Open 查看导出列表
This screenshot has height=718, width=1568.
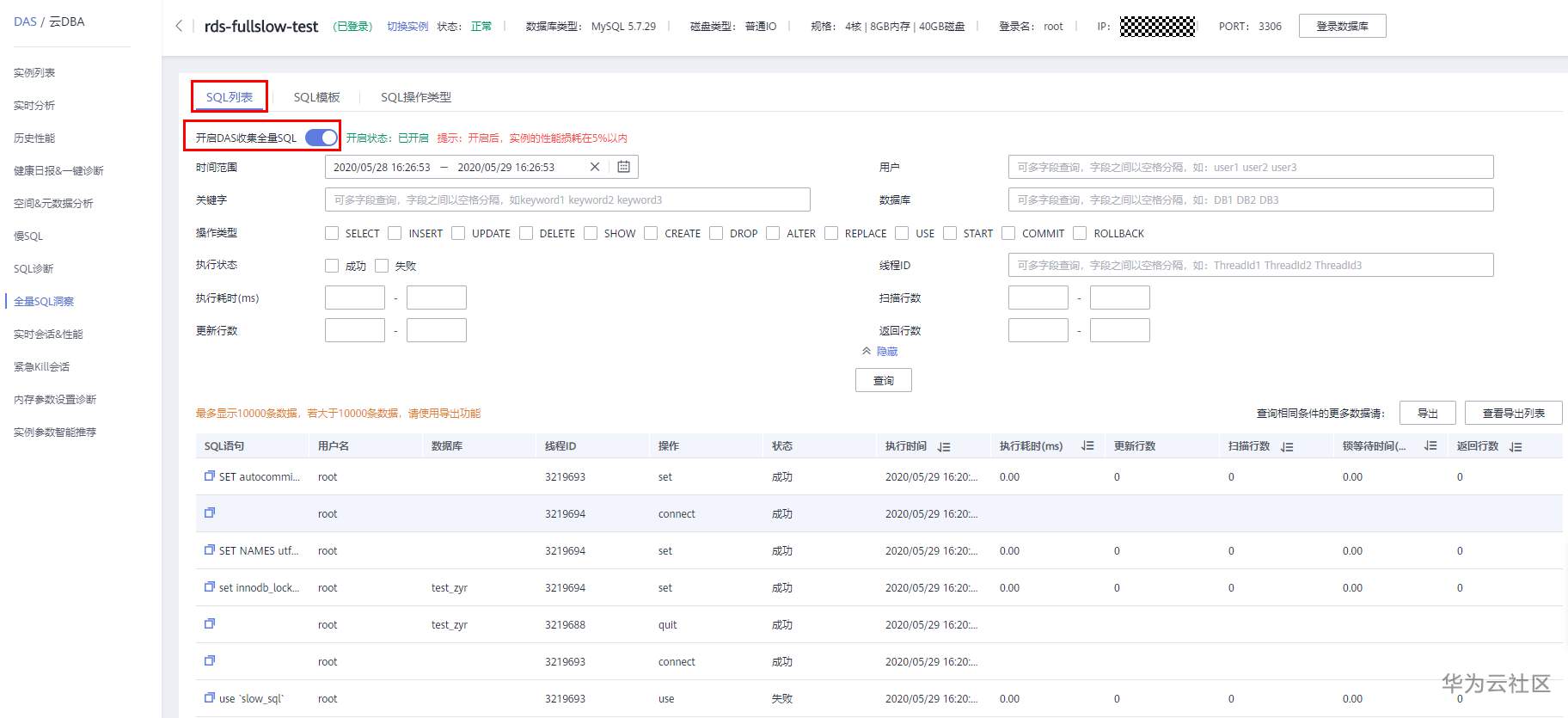point(1514,414)
